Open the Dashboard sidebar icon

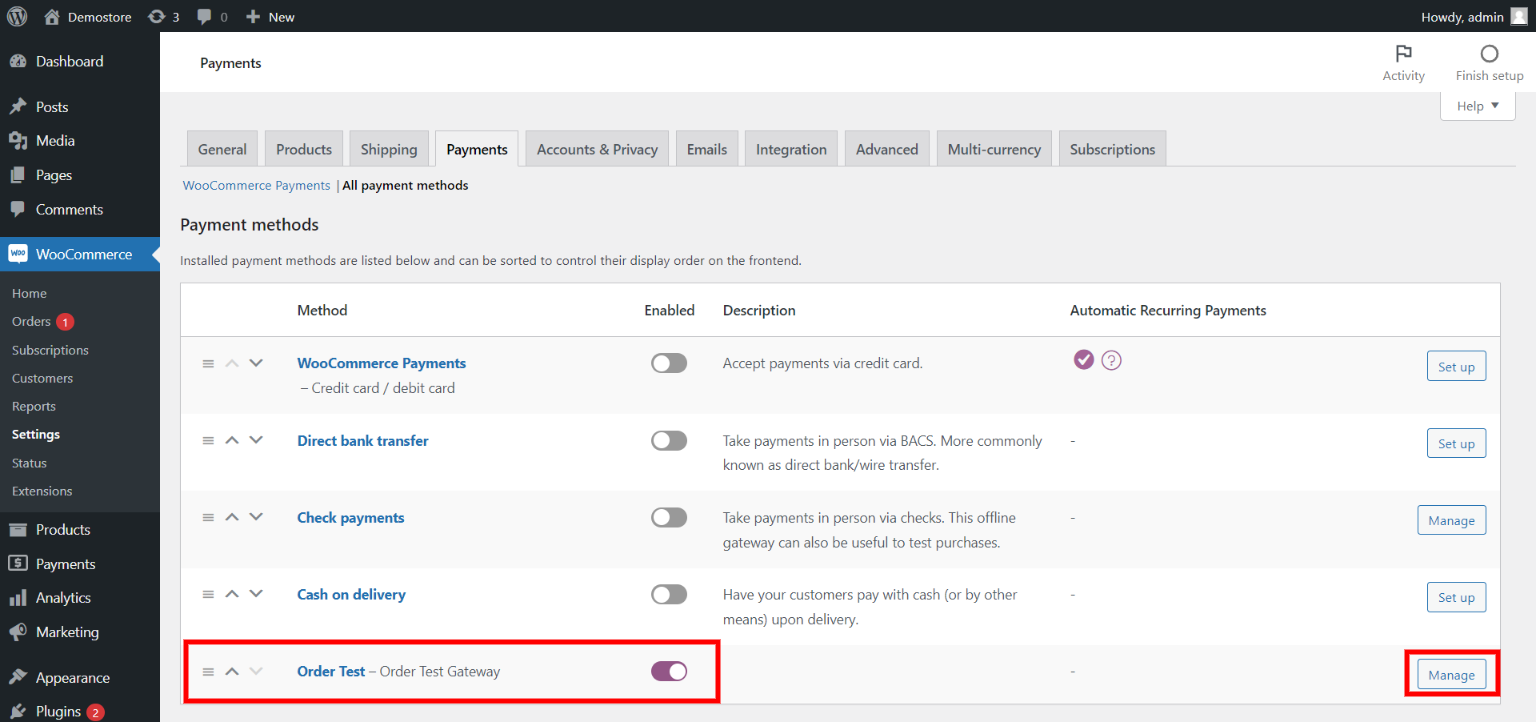[x=18, y=62]
